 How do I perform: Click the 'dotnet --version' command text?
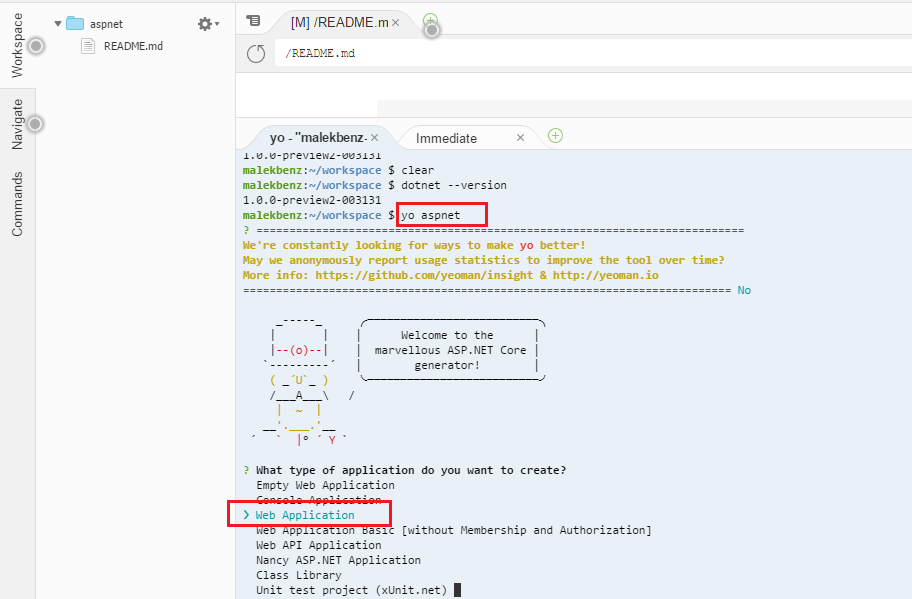tap(454, 185)
